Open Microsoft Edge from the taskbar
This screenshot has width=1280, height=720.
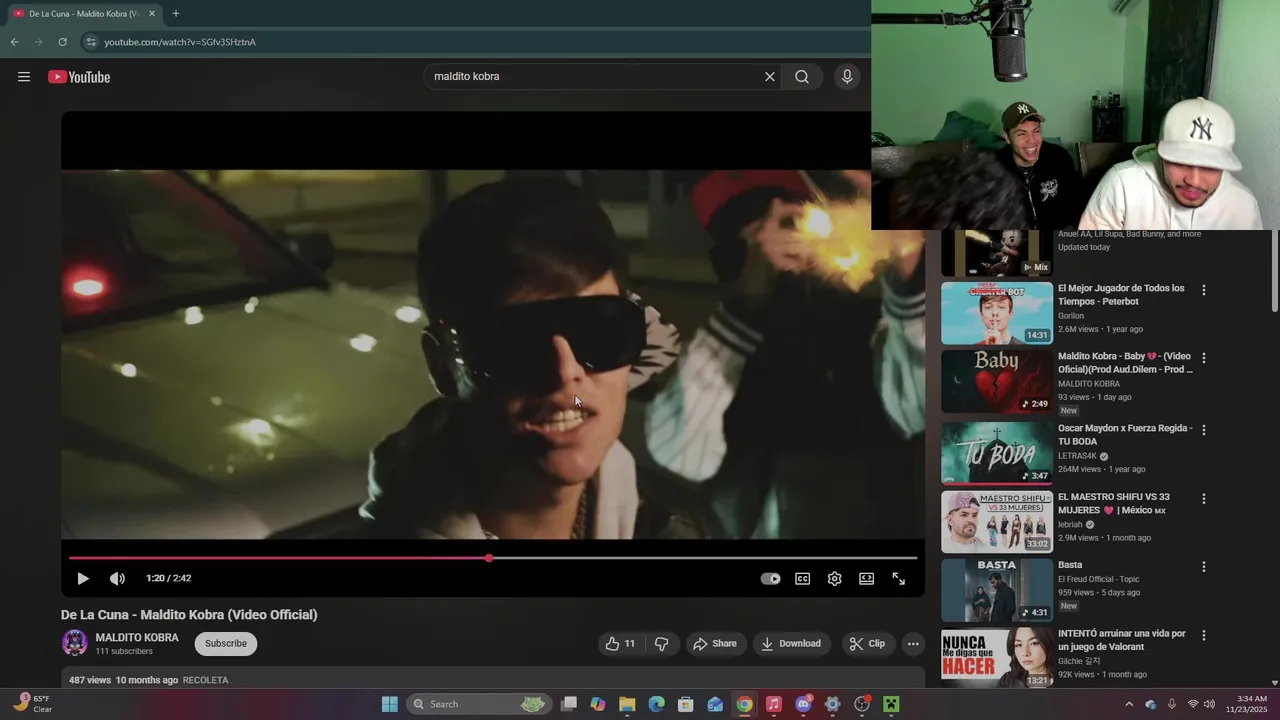click(x=656, y=704)
